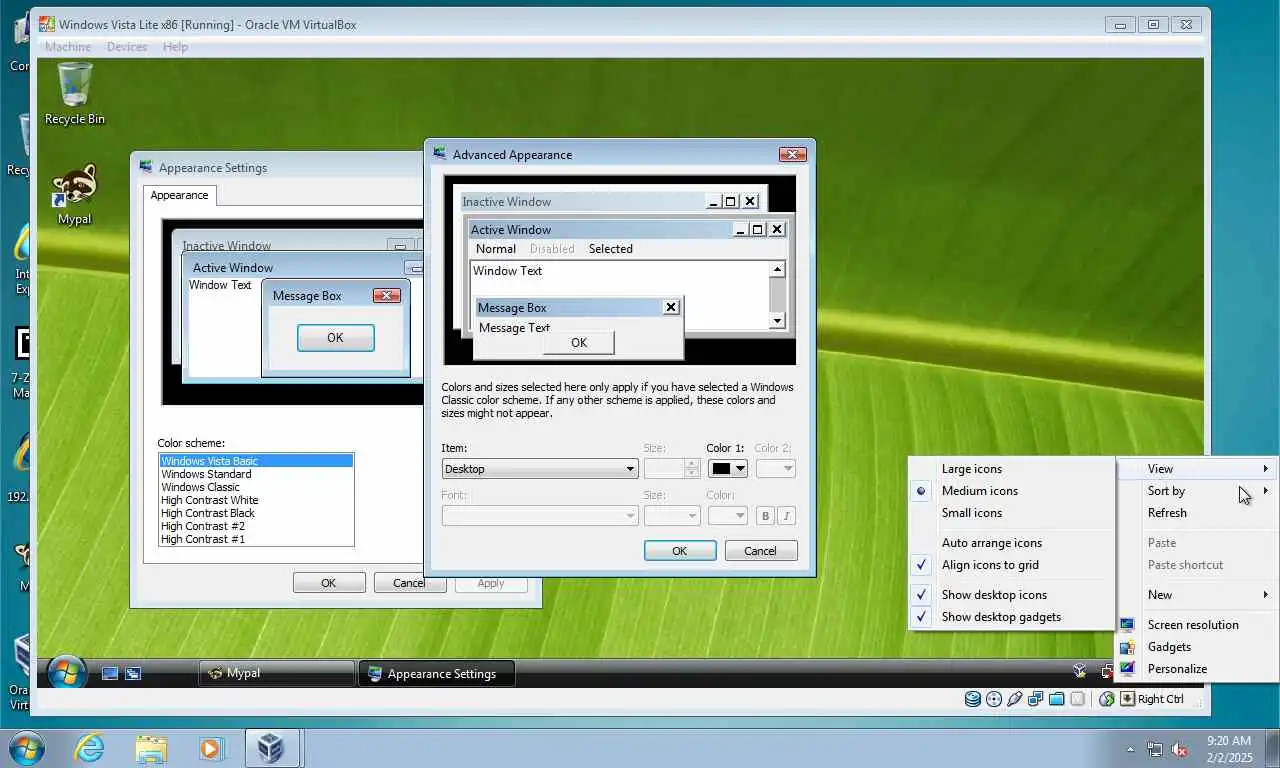
Task: Open the Mypal raccoon desktop shortcut
Action: click(75, 195)
